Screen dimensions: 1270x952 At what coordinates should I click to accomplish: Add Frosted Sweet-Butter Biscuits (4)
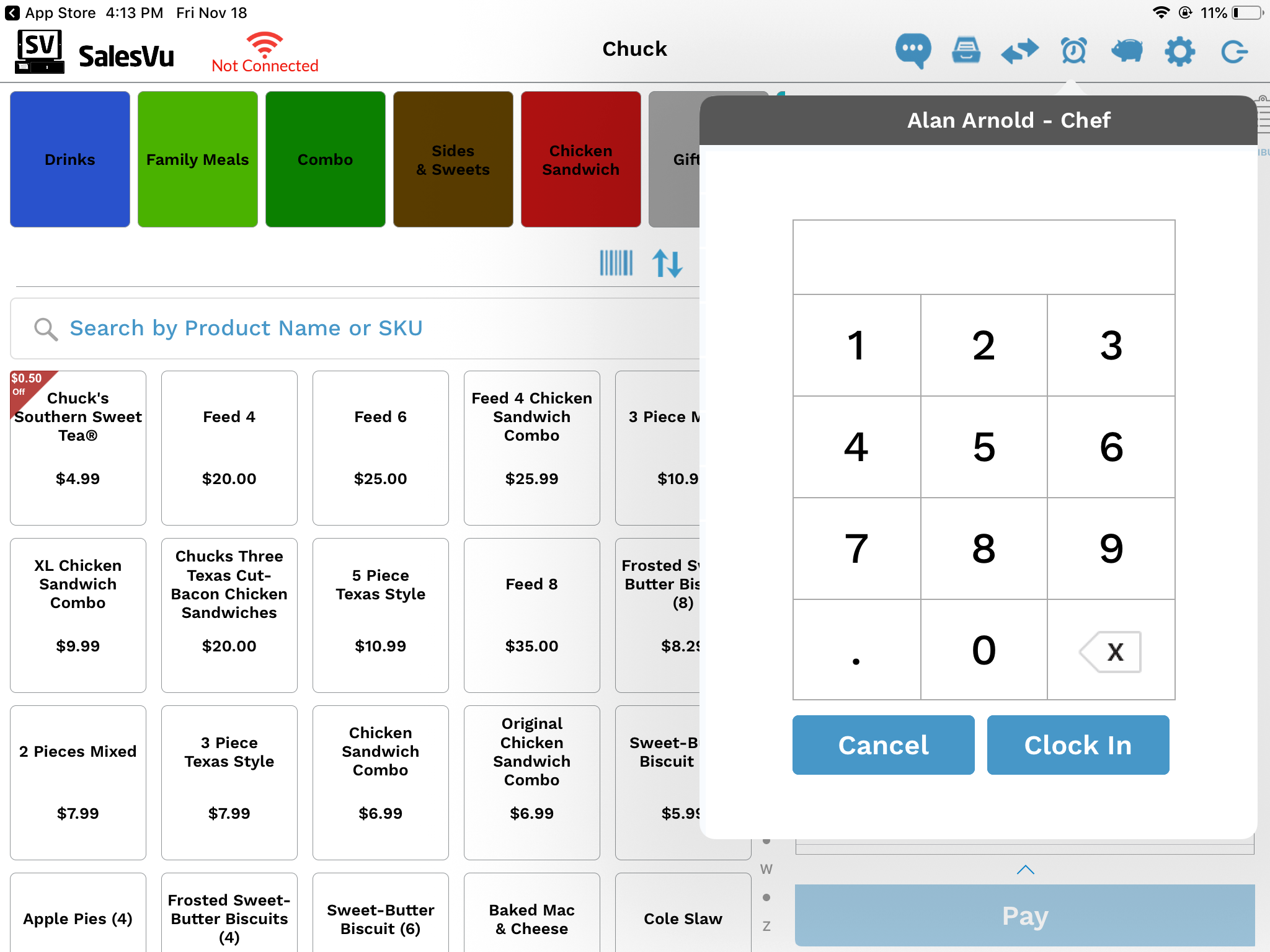[x=229, y=912]
